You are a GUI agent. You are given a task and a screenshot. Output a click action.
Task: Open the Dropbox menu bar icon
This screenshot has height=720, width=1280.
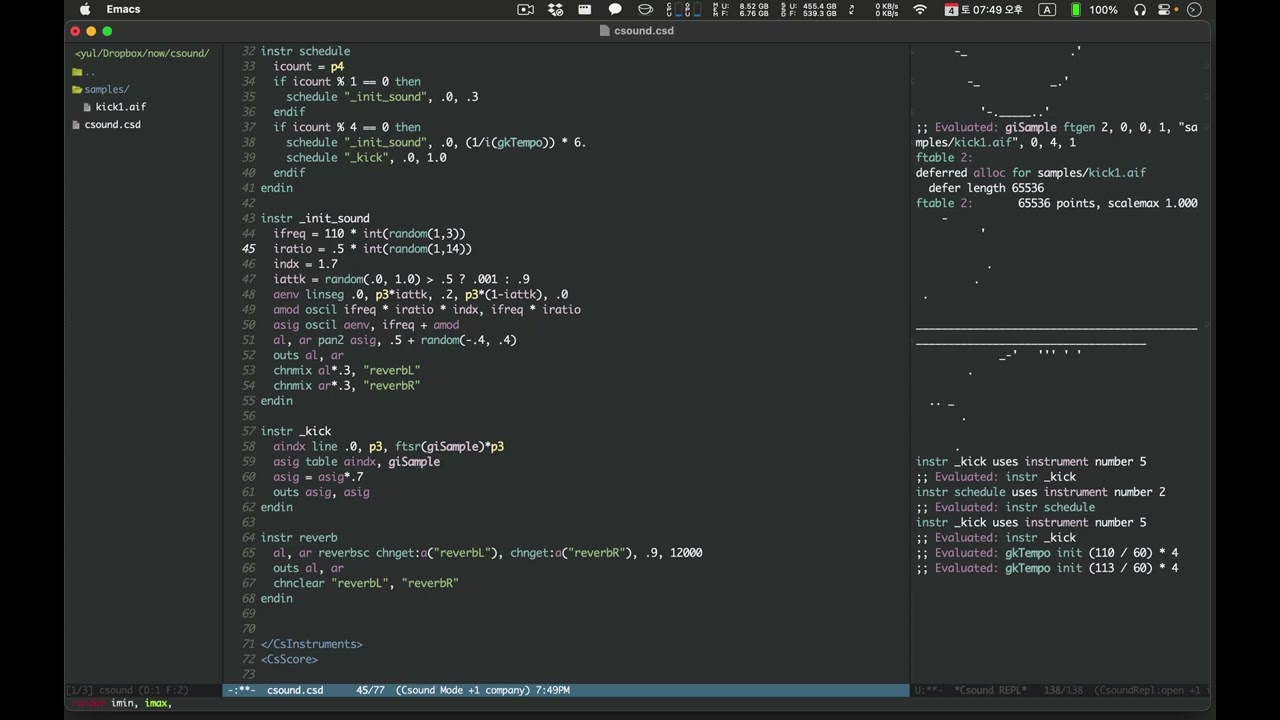556,10
